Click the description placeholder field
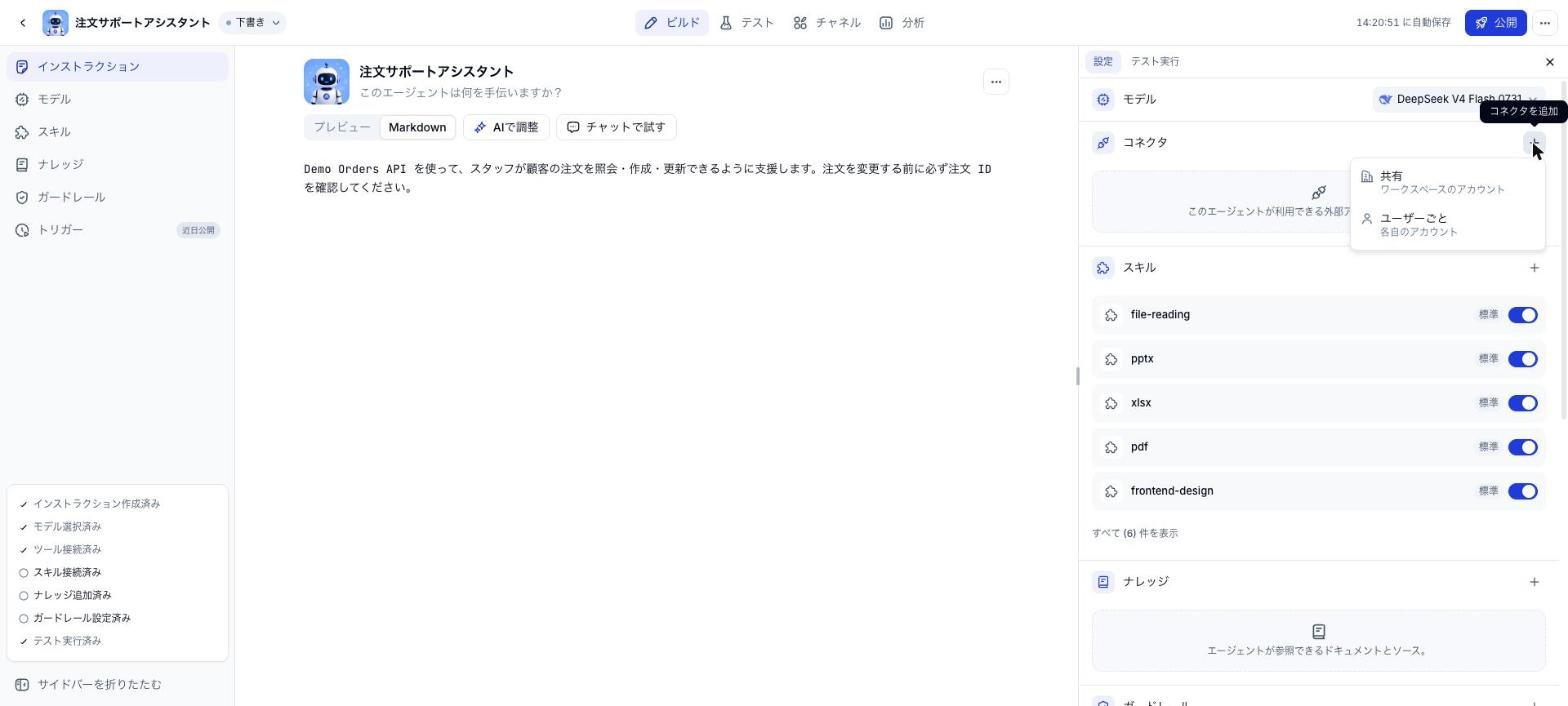 click(x=460, y=93)
